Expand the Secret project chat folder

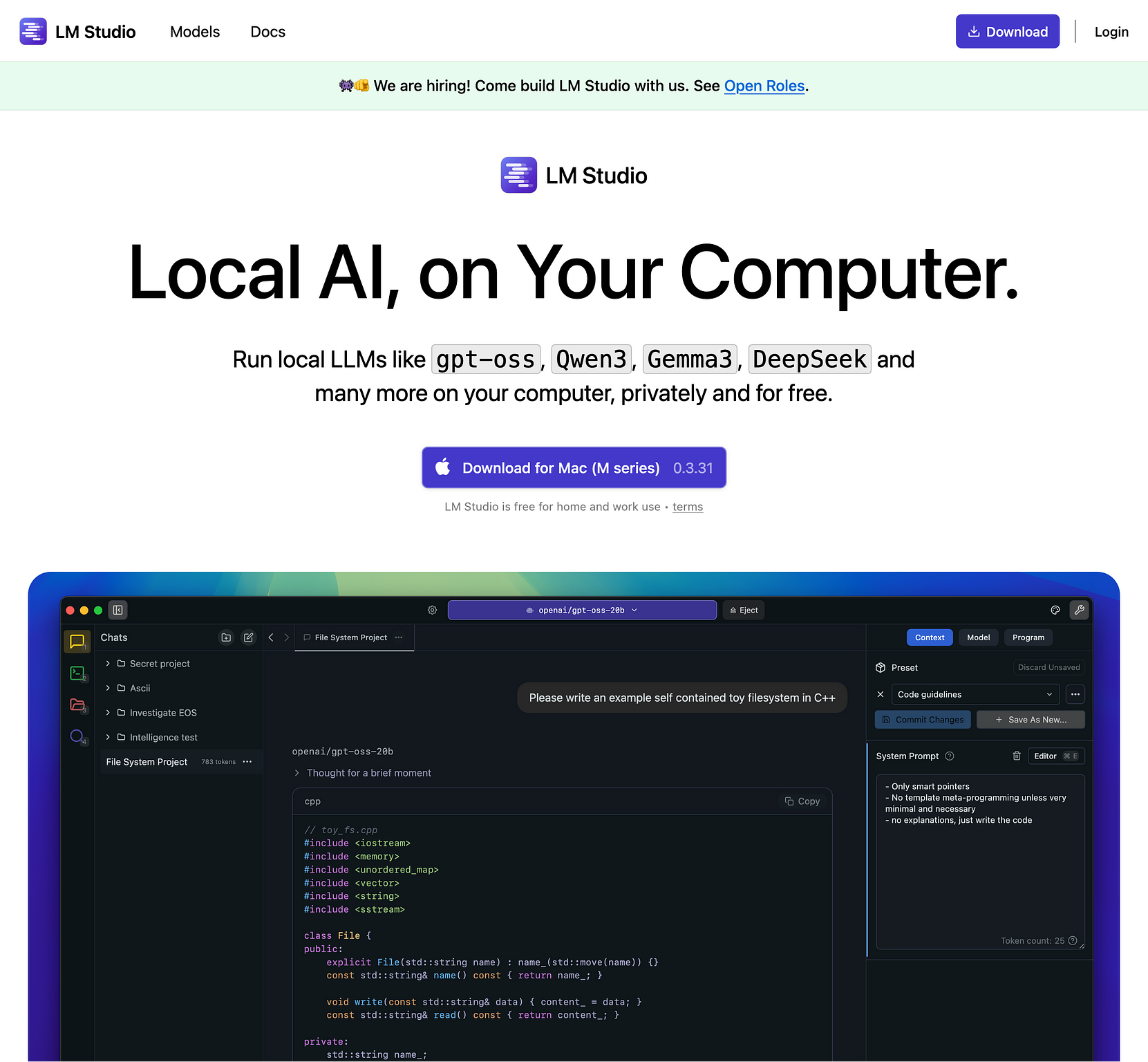108,663
